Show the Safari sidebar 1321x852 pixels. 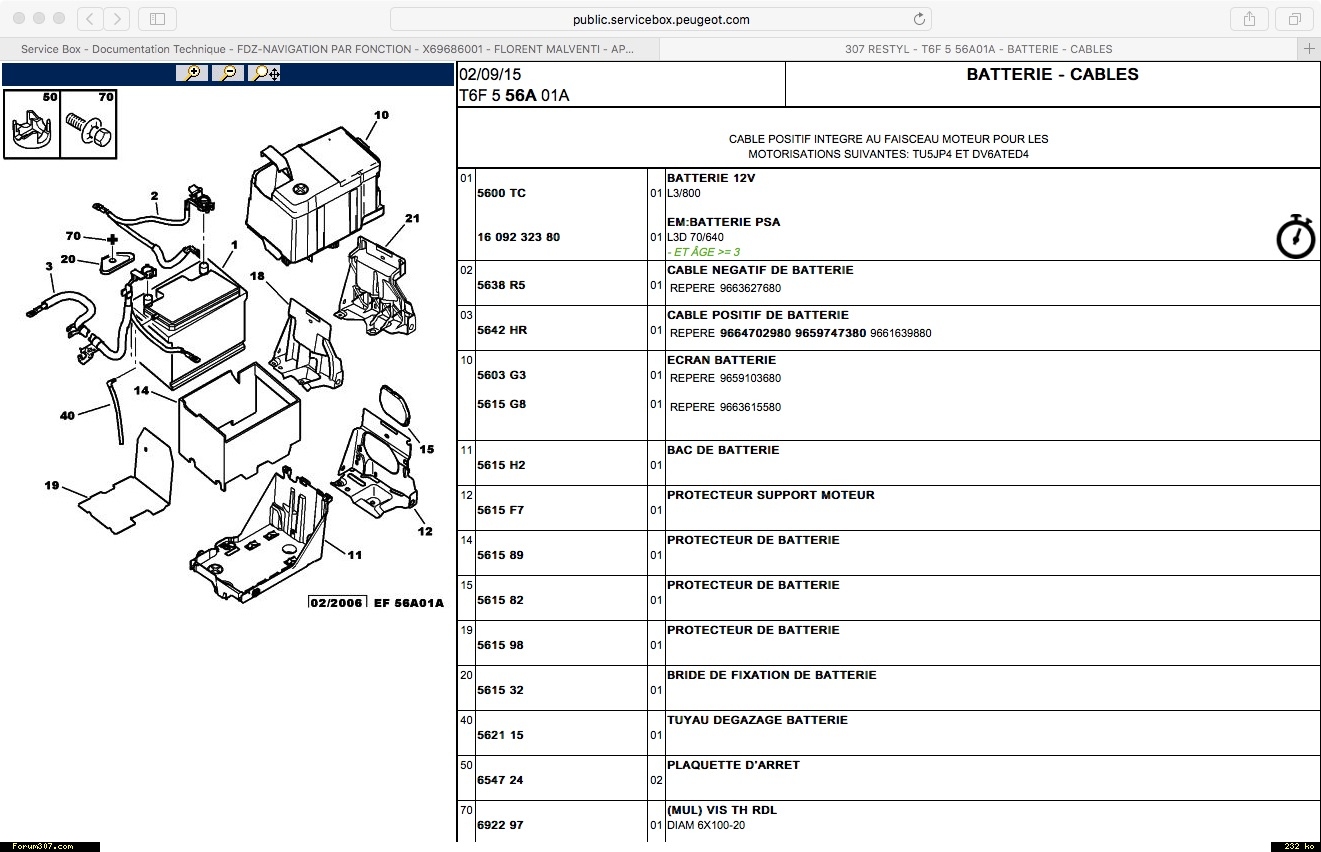[157, 18]
